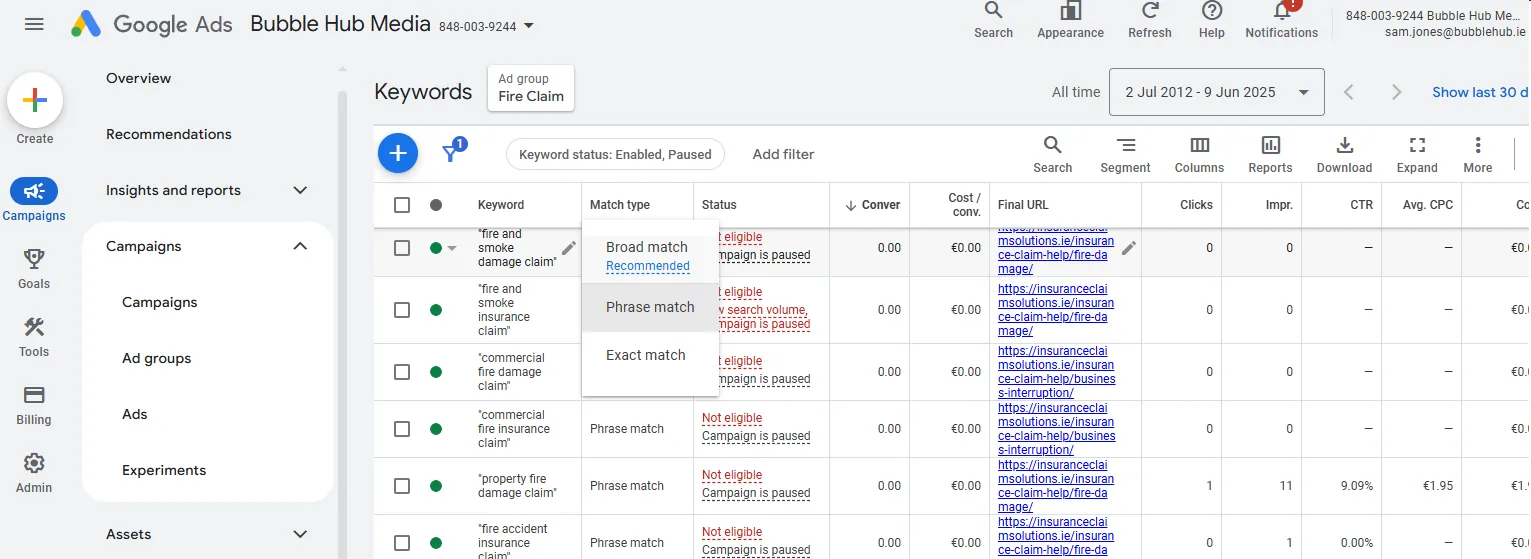Click the €1.95 Avg. CPC value
Viewport: 1531px width, 559px height.
(x=1437, y=486)
